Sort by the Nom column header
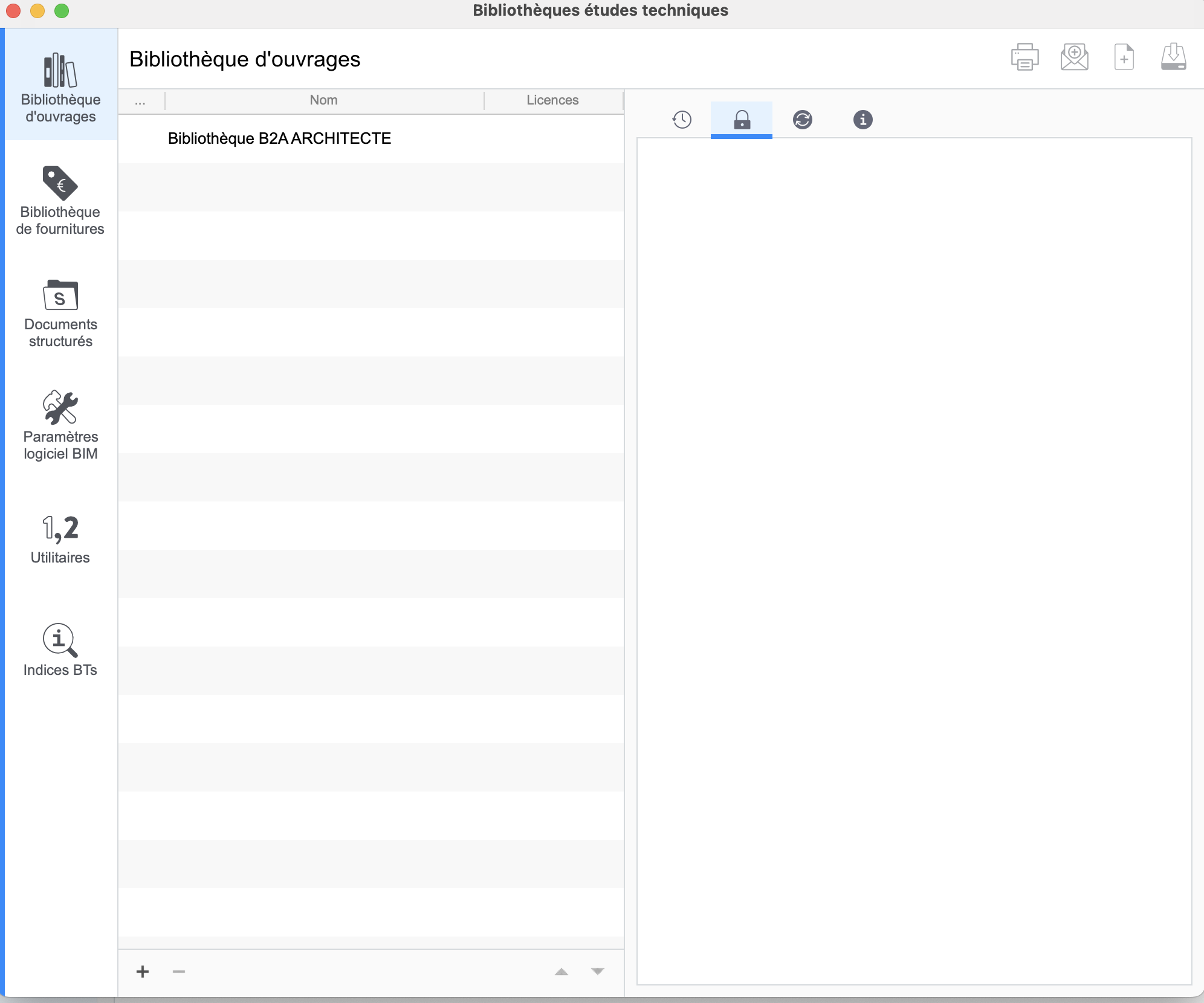 [323, 100]
